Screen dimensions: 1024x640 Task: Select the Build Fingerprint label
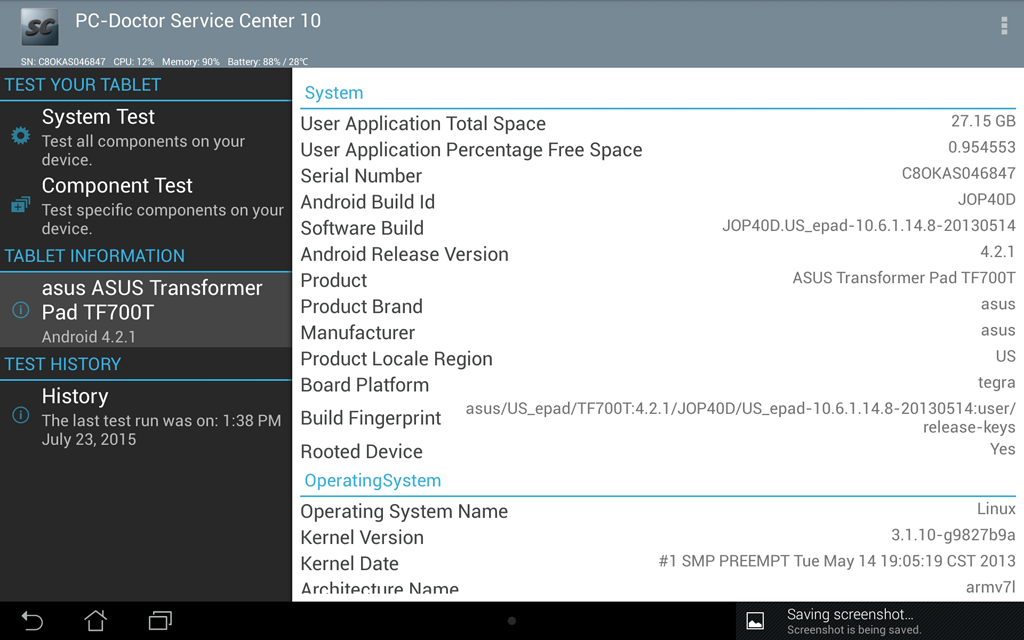pyautogui.click(x=371, y=418)
